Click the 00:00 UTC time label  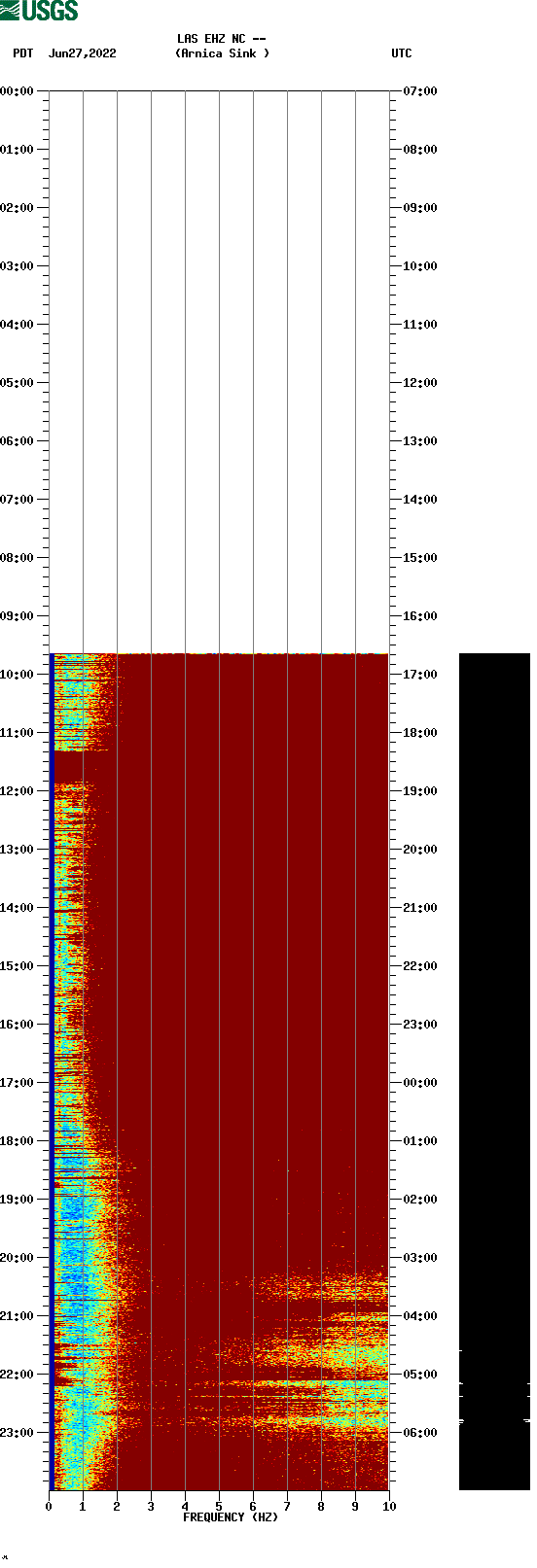coord(420,1083)
